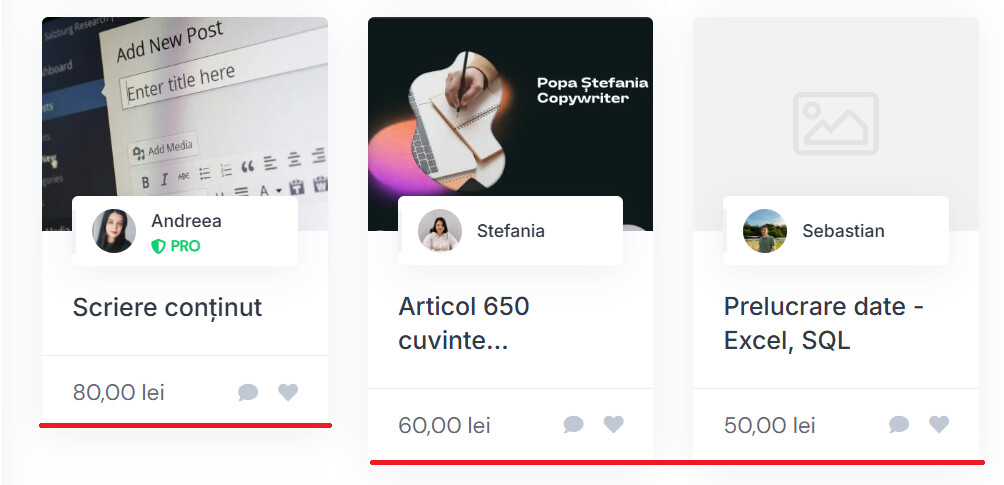Open Stefania's profile avatar
Screen dimensions: 1004x485
440,230
